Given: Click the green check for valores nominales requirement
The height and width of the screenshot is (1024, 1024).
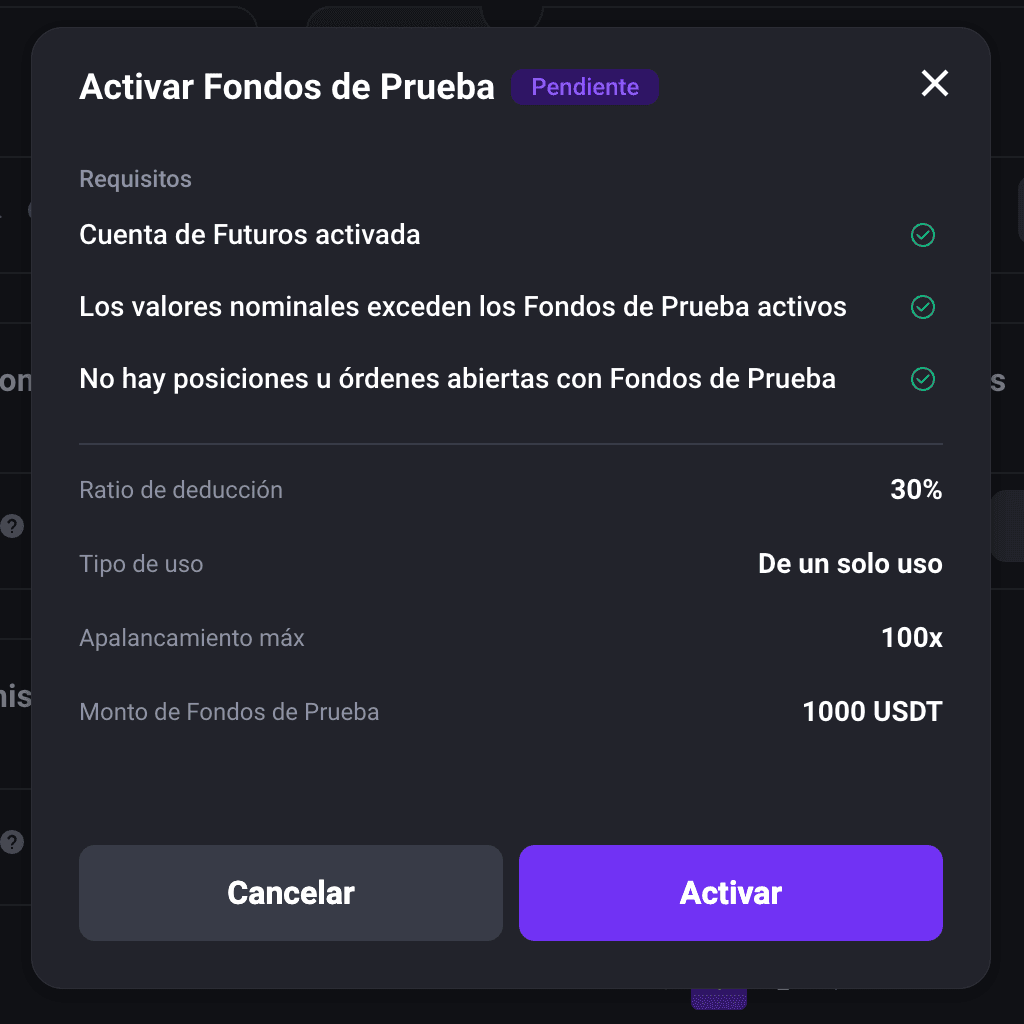Looking at the screenshot, I should [x=923, y=307].
